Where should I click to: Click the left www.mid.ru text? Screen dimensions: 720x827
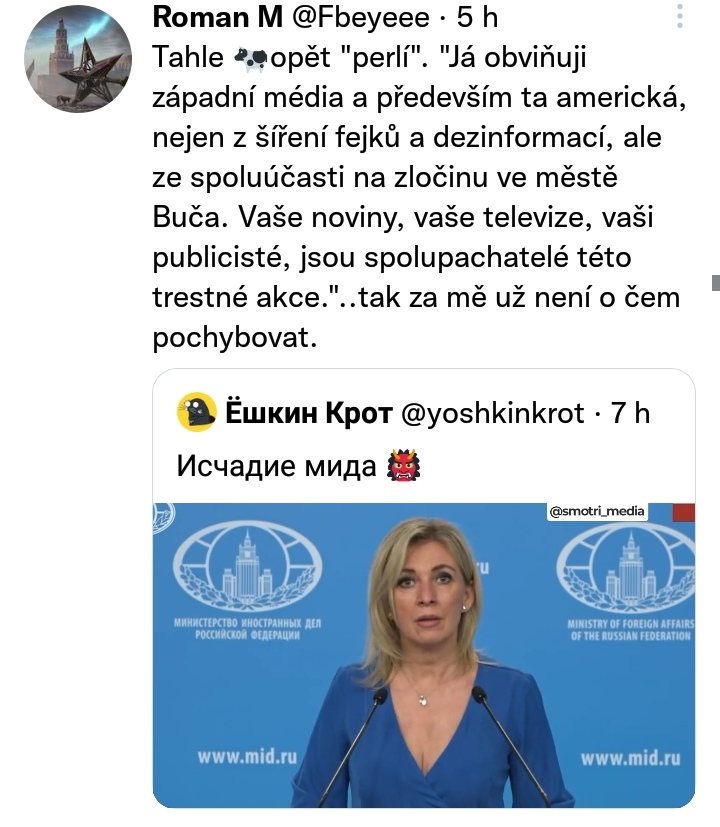coord(247,757)
